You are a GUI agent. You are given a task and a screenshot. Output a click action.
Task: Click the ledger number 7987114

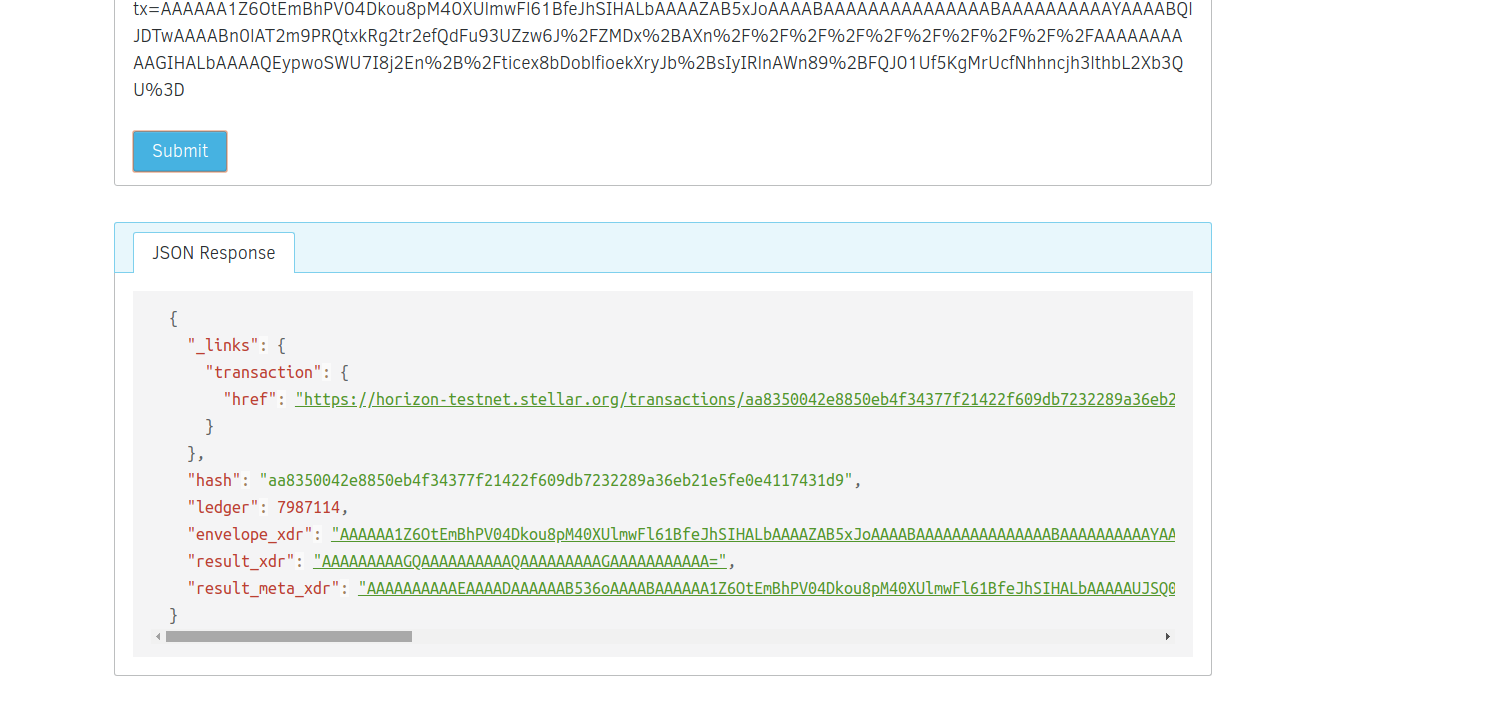(308, 507)
